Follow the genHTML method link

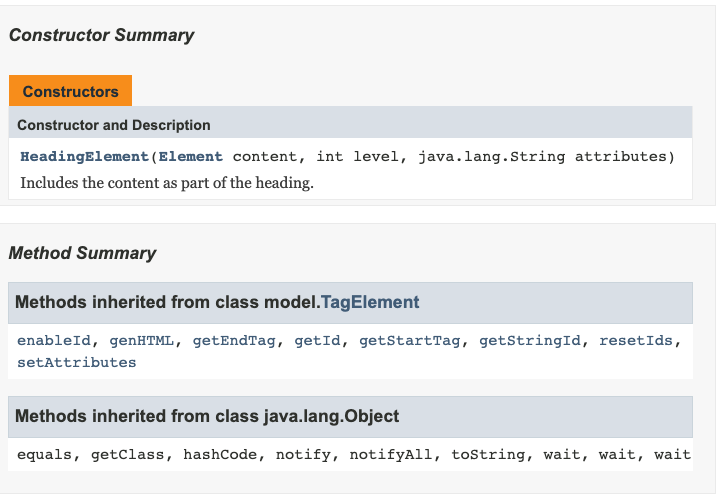coord(142,341)
